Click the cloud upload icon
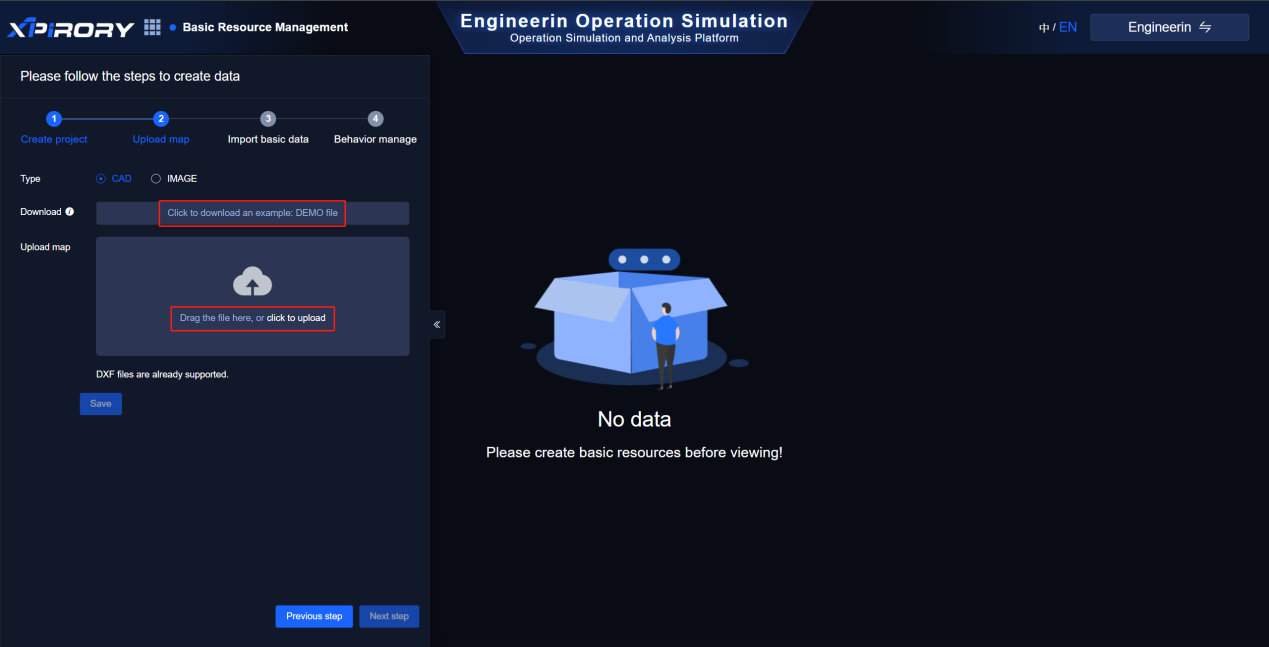Screen dimensions: 1269x647 click(252, 283)
